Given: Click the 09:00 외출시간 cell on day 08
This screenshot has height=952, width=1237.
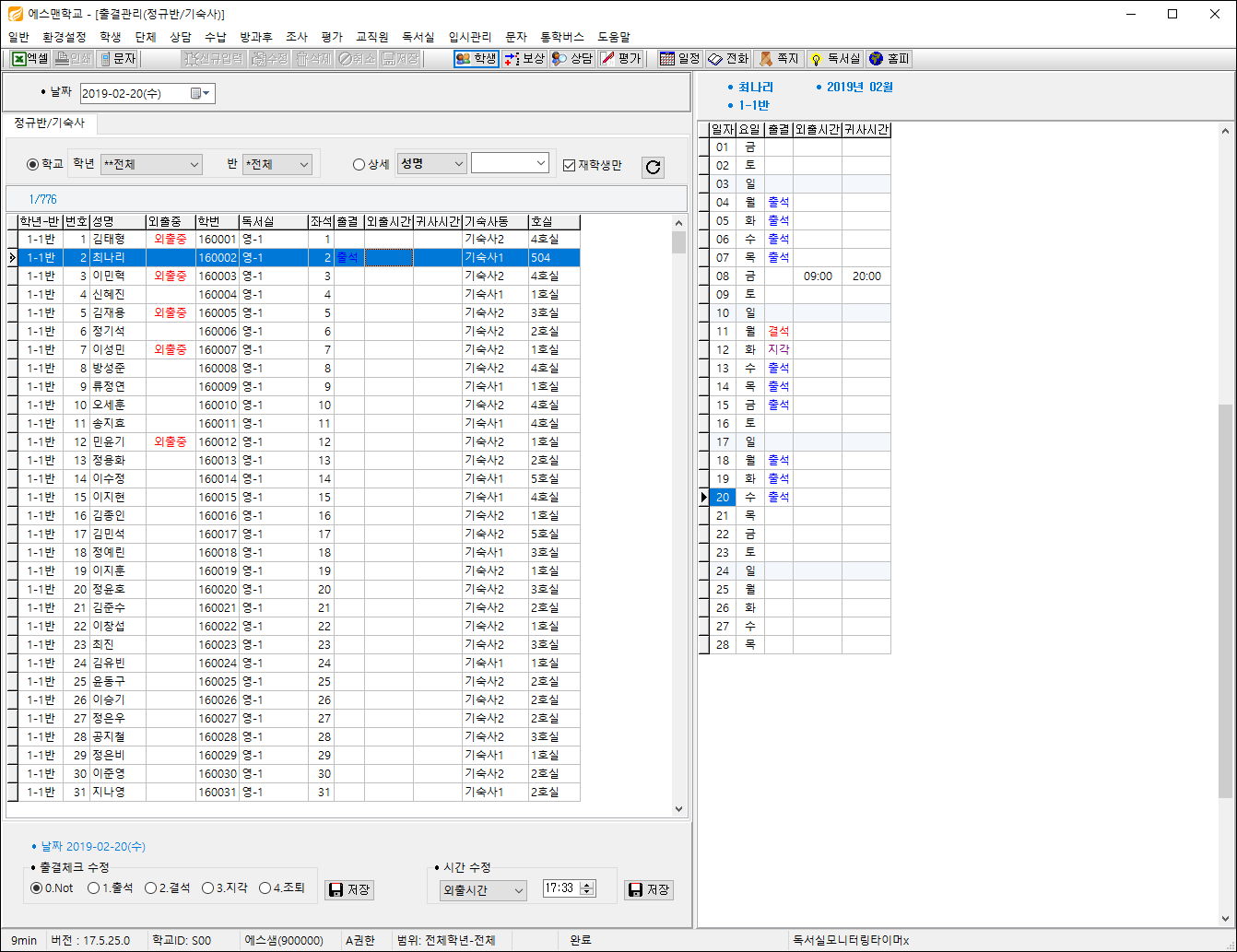Looking at the screenshot, I should coord(818,276).
